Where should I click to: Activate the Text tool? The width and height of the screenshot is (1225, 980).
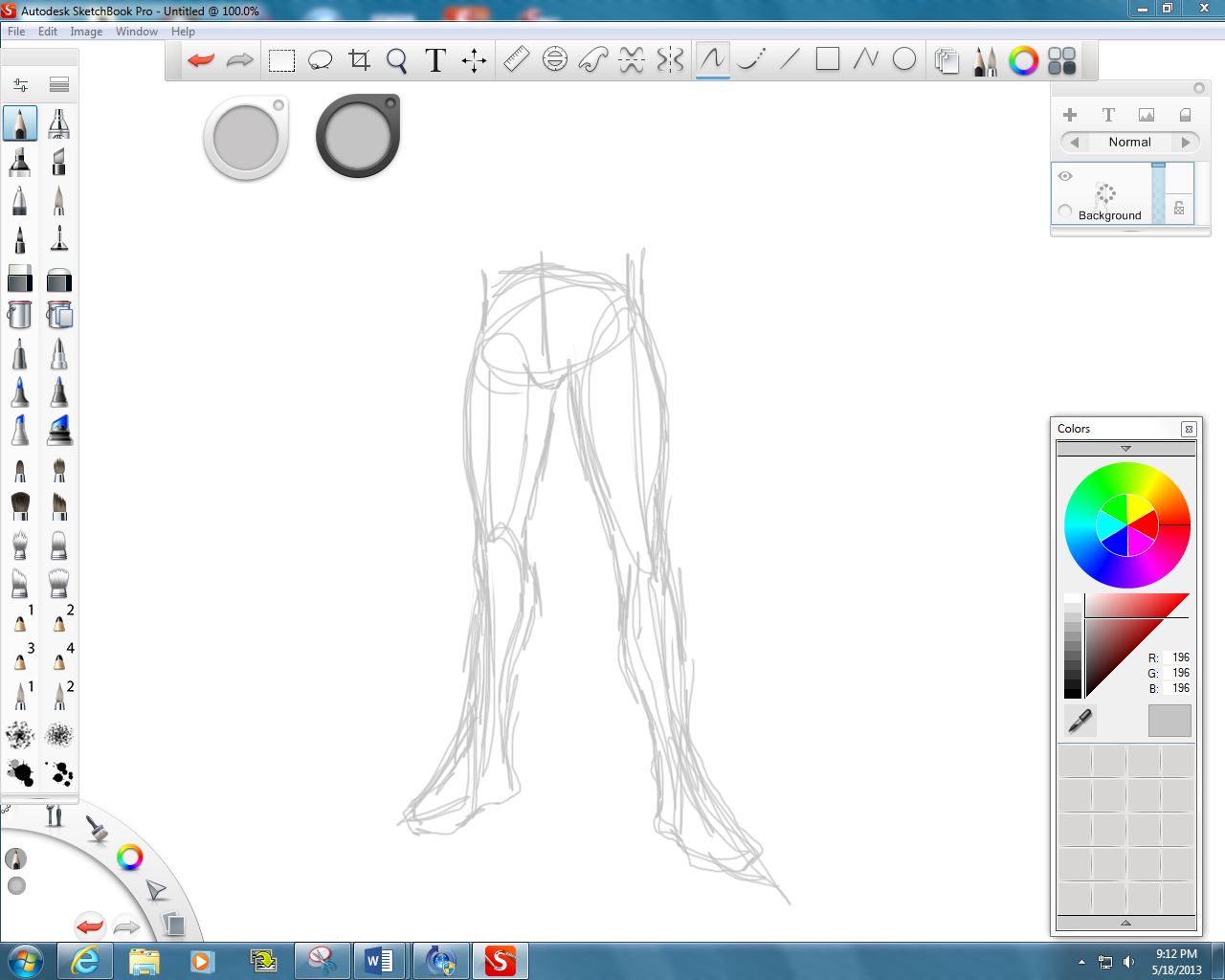(434, 59)
